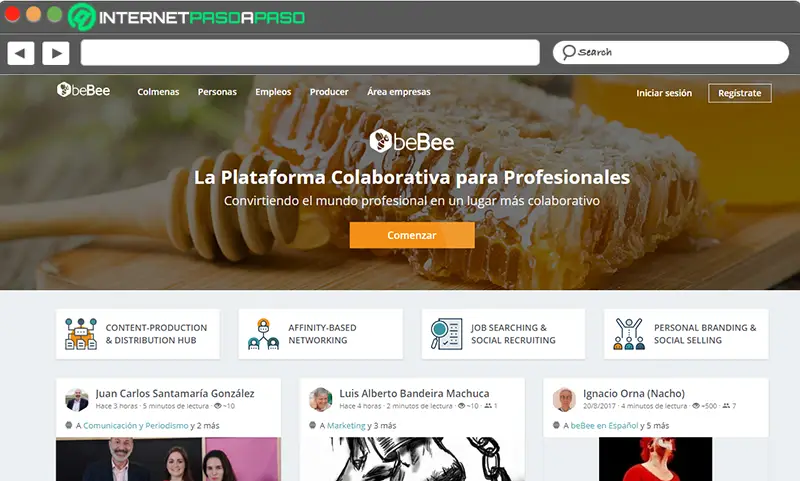Click the empty browser address bar

tap(310, 53)
